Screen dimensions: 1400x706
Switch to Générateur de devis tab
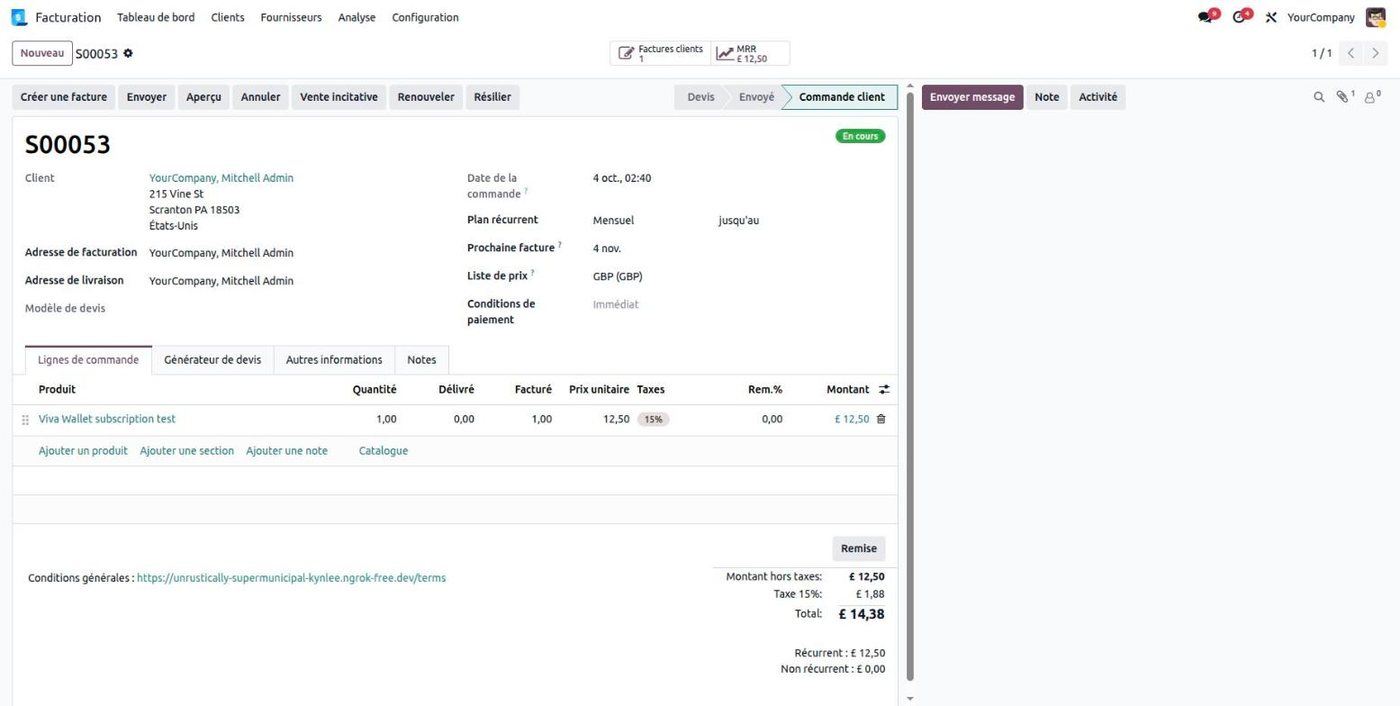coord(212,360)
